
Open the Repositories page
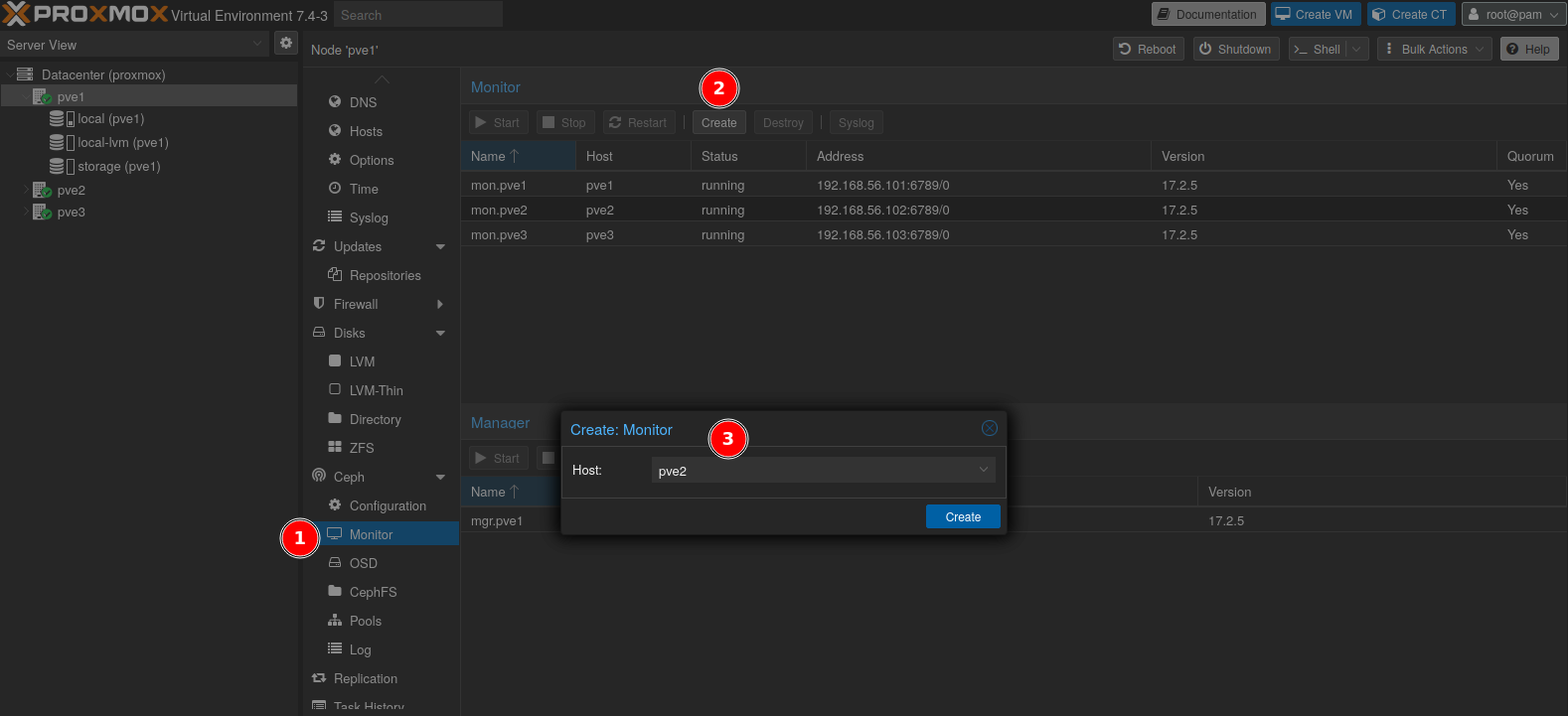tap(385, 275)
